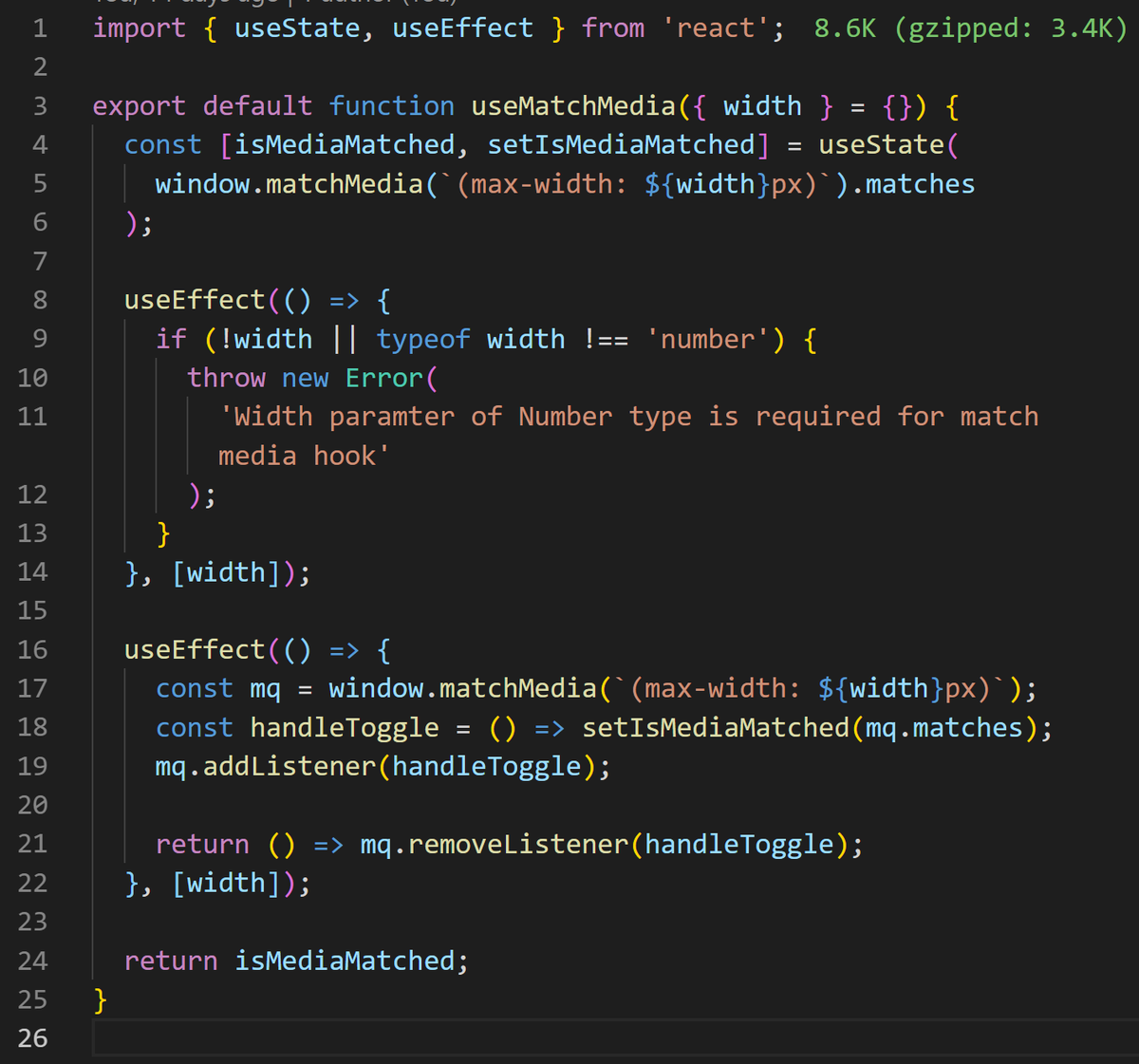This screenshot has width=1139, height=1064.
Task: Click line number 1 in the gutter
Action: click(x=40, y=28)
